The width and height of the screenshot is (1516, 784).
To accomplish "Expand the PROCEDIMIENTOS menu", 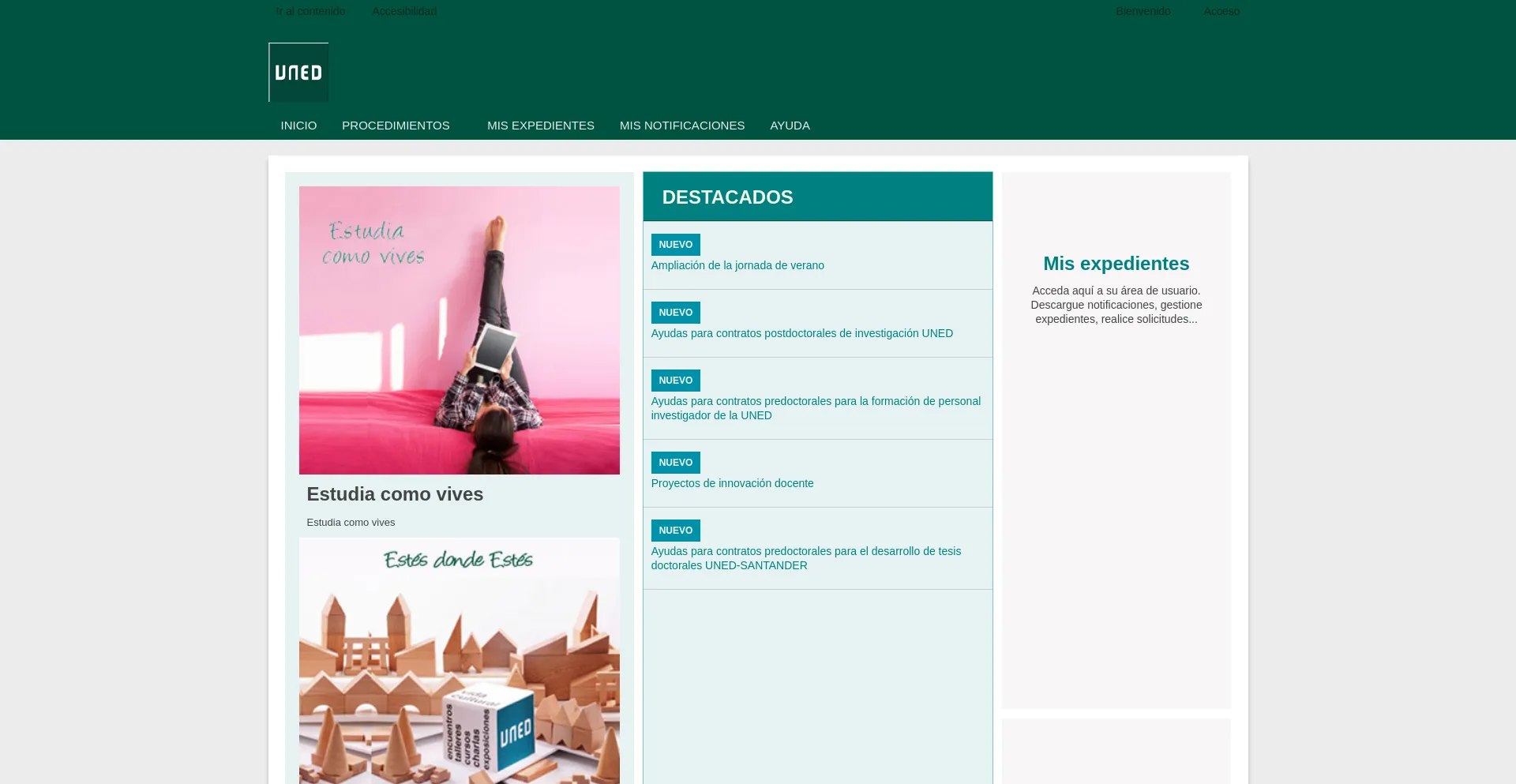I will (x=396, y=126).
